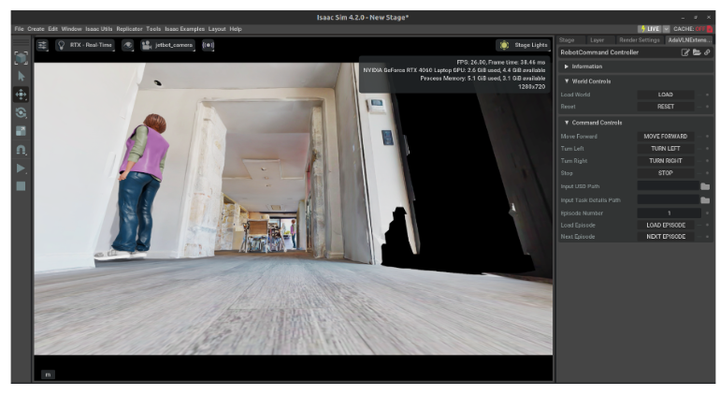The width and height of the screenshot is (720, 396).
Task: Click the MOVE FORWARD button
Action: (x=665, y=136)
